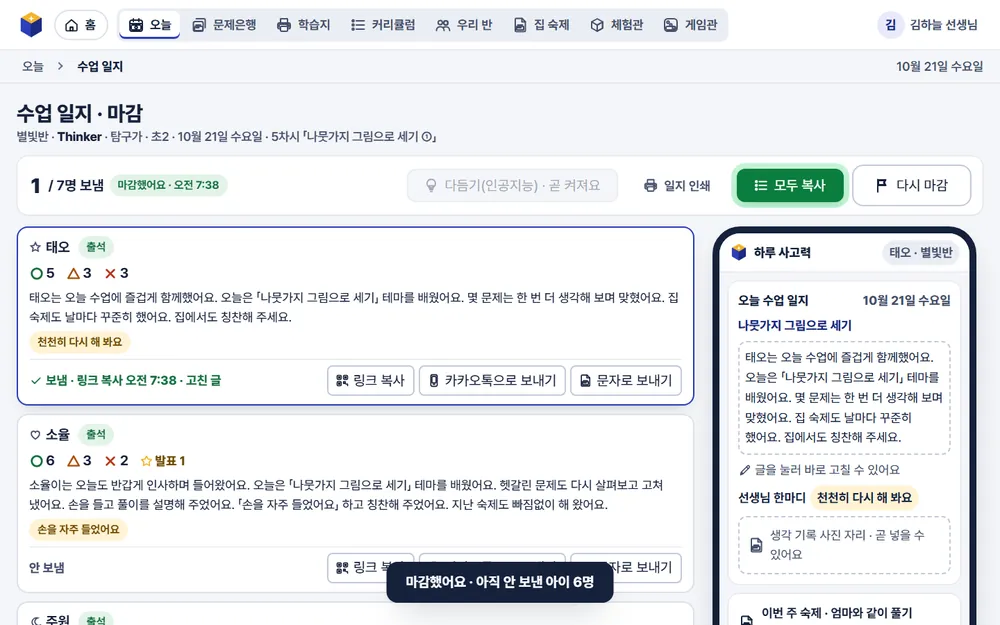Open the 학습지 tab
The image size is (1000, 625).
pyautogui.click(x=304, y=25)
